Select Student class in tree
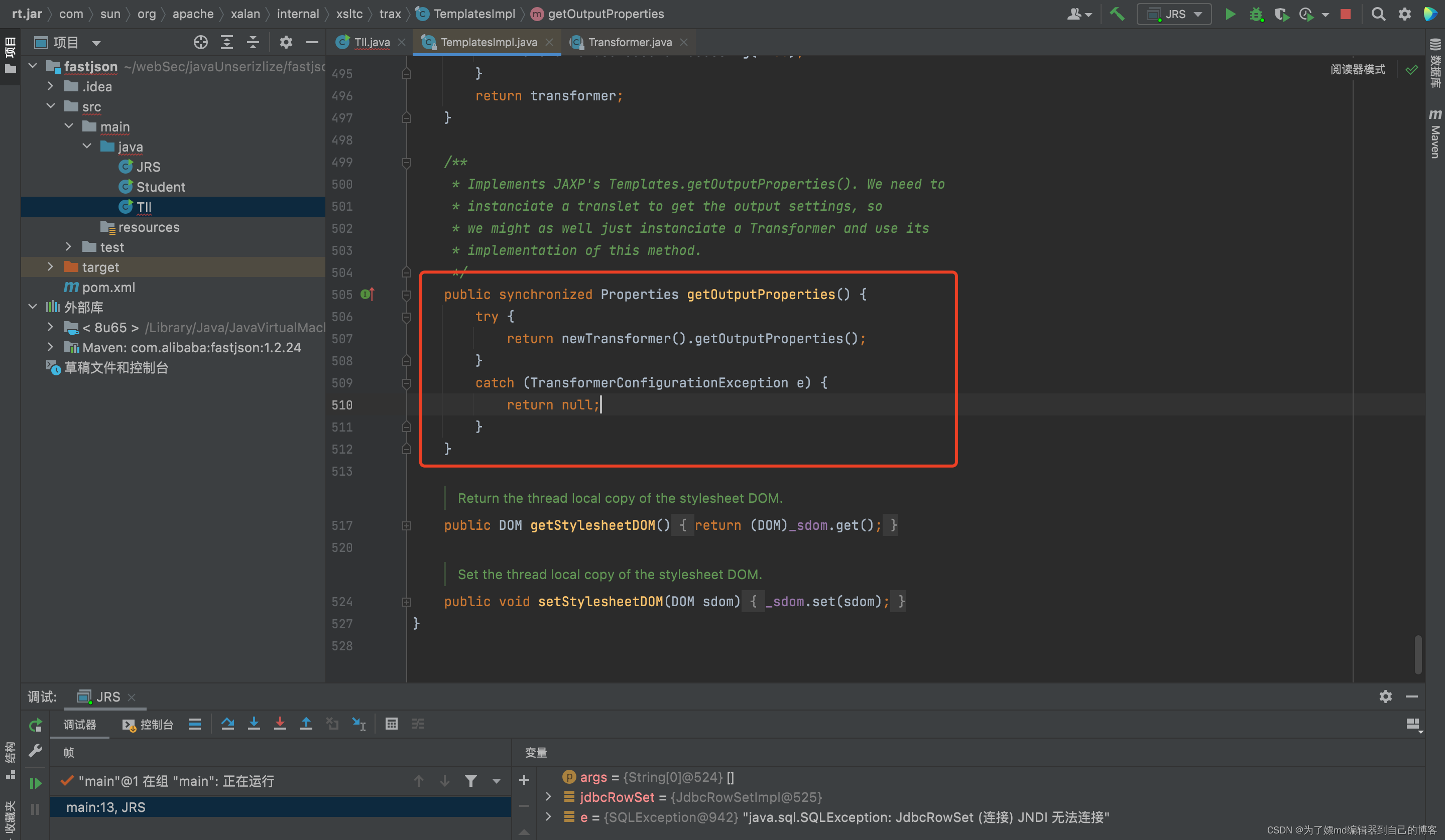The width and height of the screenshot is (1445, 840). coord(161,186)
